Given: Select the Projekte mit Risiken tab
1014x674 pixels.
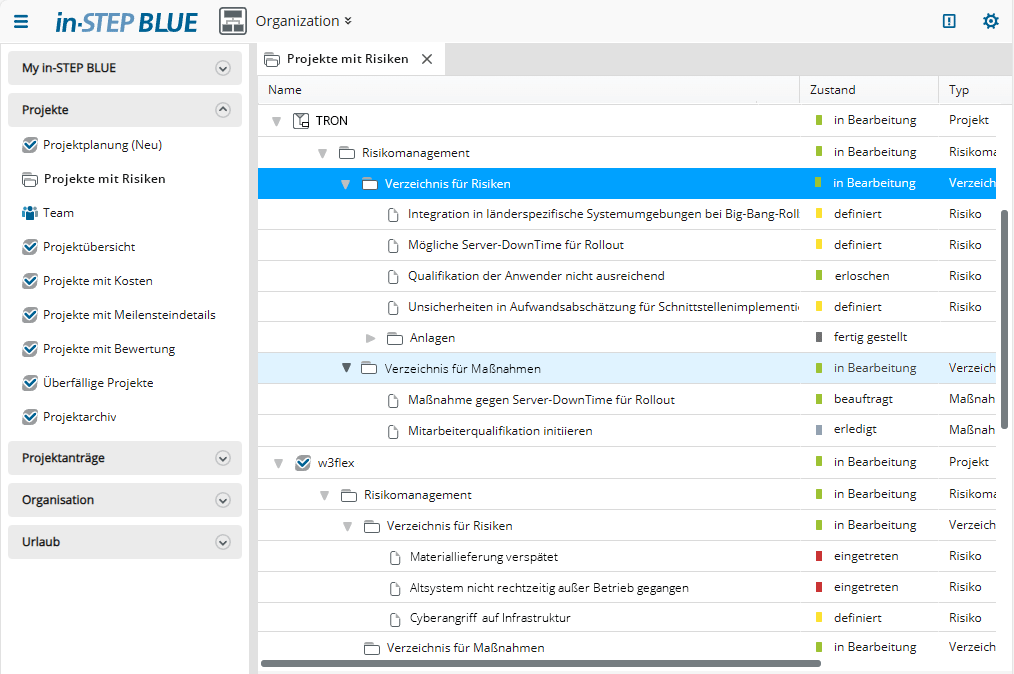Looking at the screenshot, I should point(347,59).
